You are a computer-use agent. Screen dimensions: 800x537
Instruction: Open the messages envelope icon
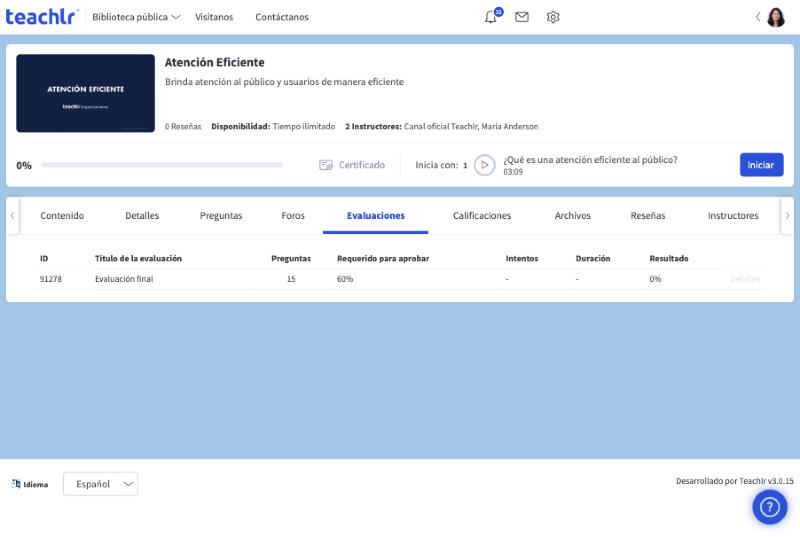coord(521,17)
